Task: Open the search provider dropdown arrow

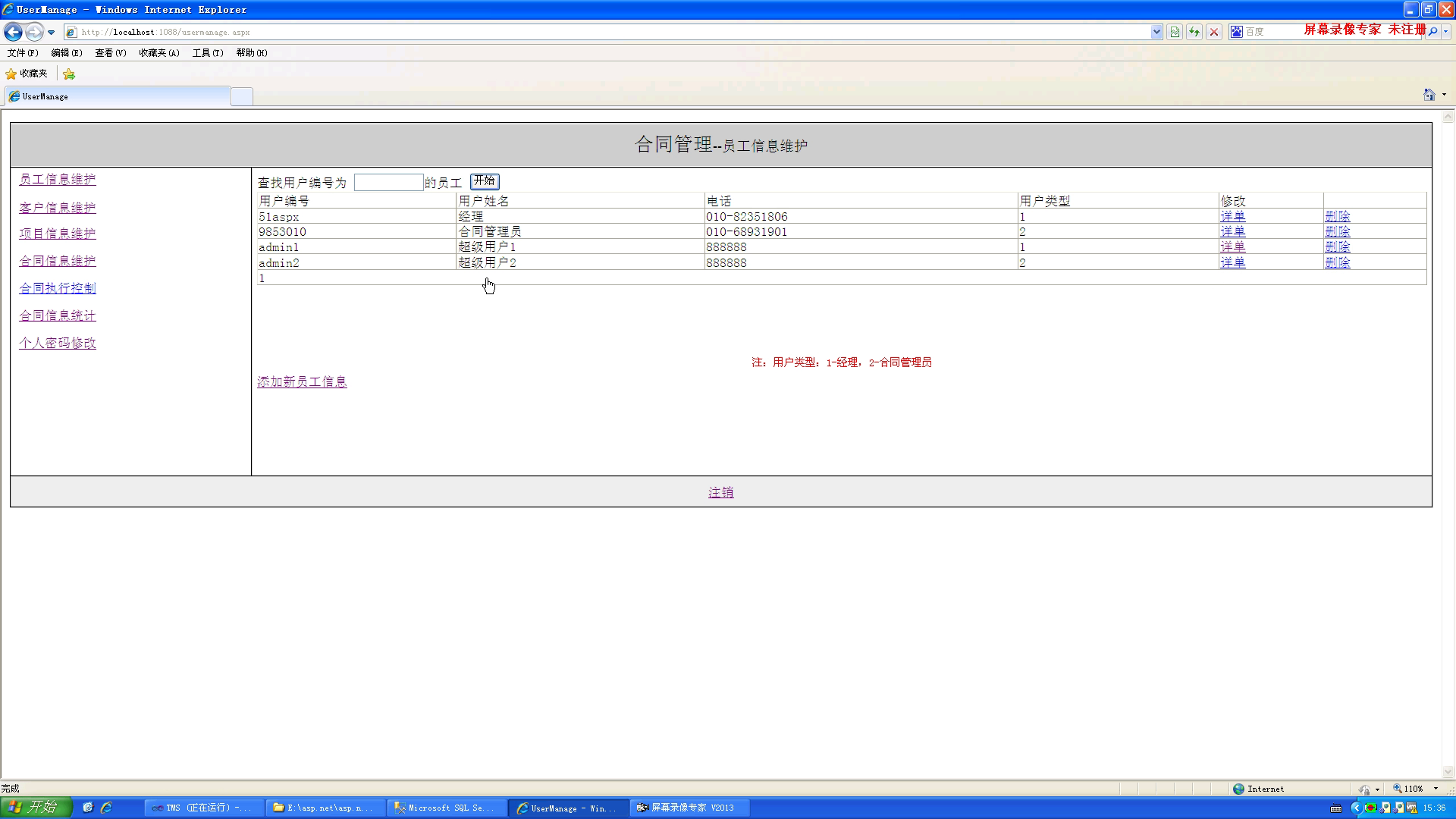Action: click(1446, 32)
